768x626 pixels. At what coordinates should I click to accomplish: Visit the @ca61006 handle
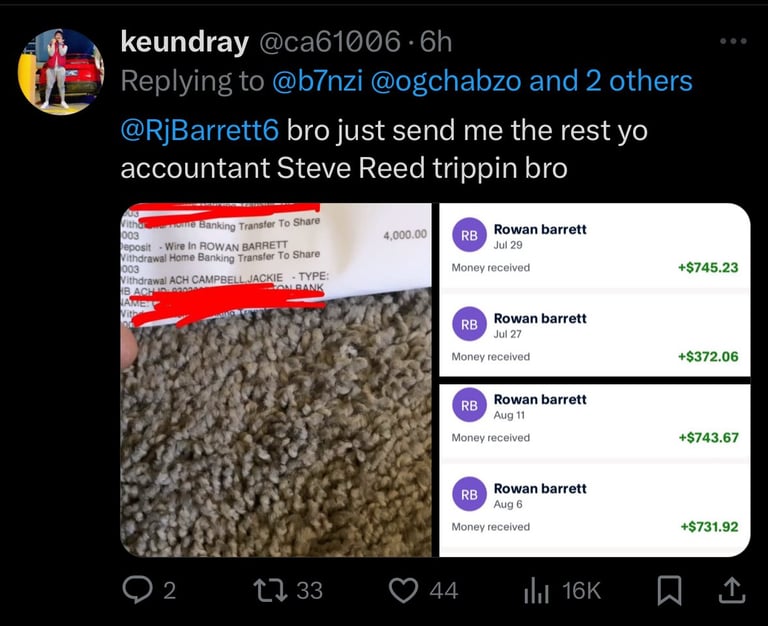coord(329,42)
